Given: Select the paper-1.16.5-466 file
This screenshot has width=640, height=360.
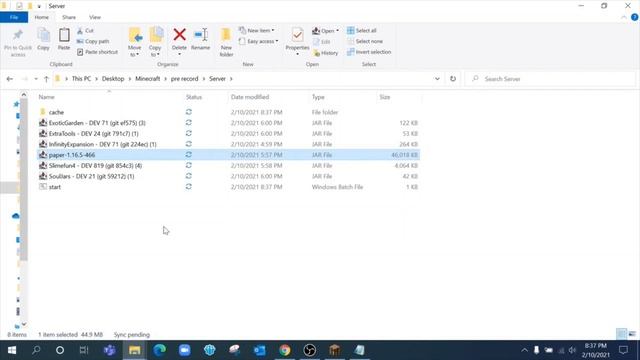Looking at the screenshot, I should tap(228, 155).
